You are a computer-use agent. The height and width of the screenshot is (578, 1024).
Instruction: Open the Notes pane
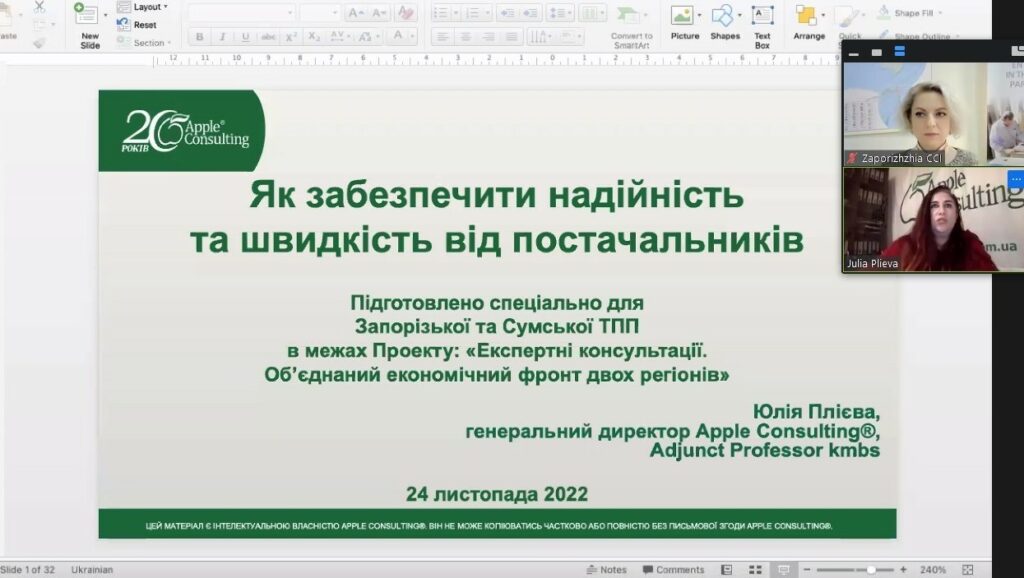[607, 570]
